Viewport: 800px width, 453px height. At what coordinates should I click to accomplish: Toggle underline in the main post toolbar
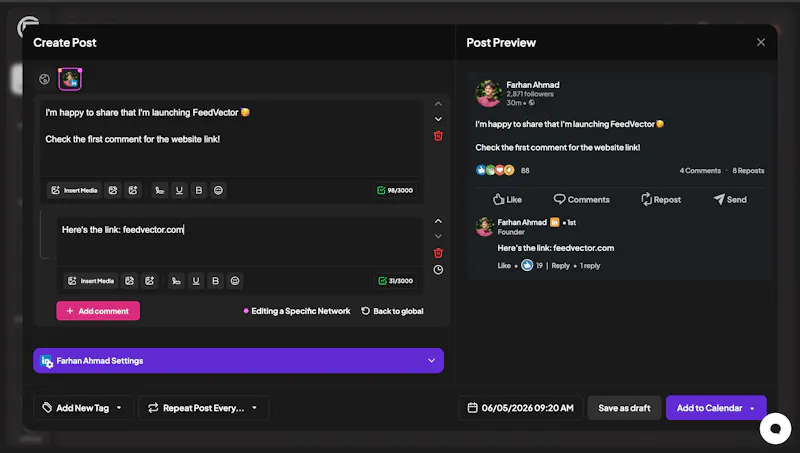click(x=179, y=190)
